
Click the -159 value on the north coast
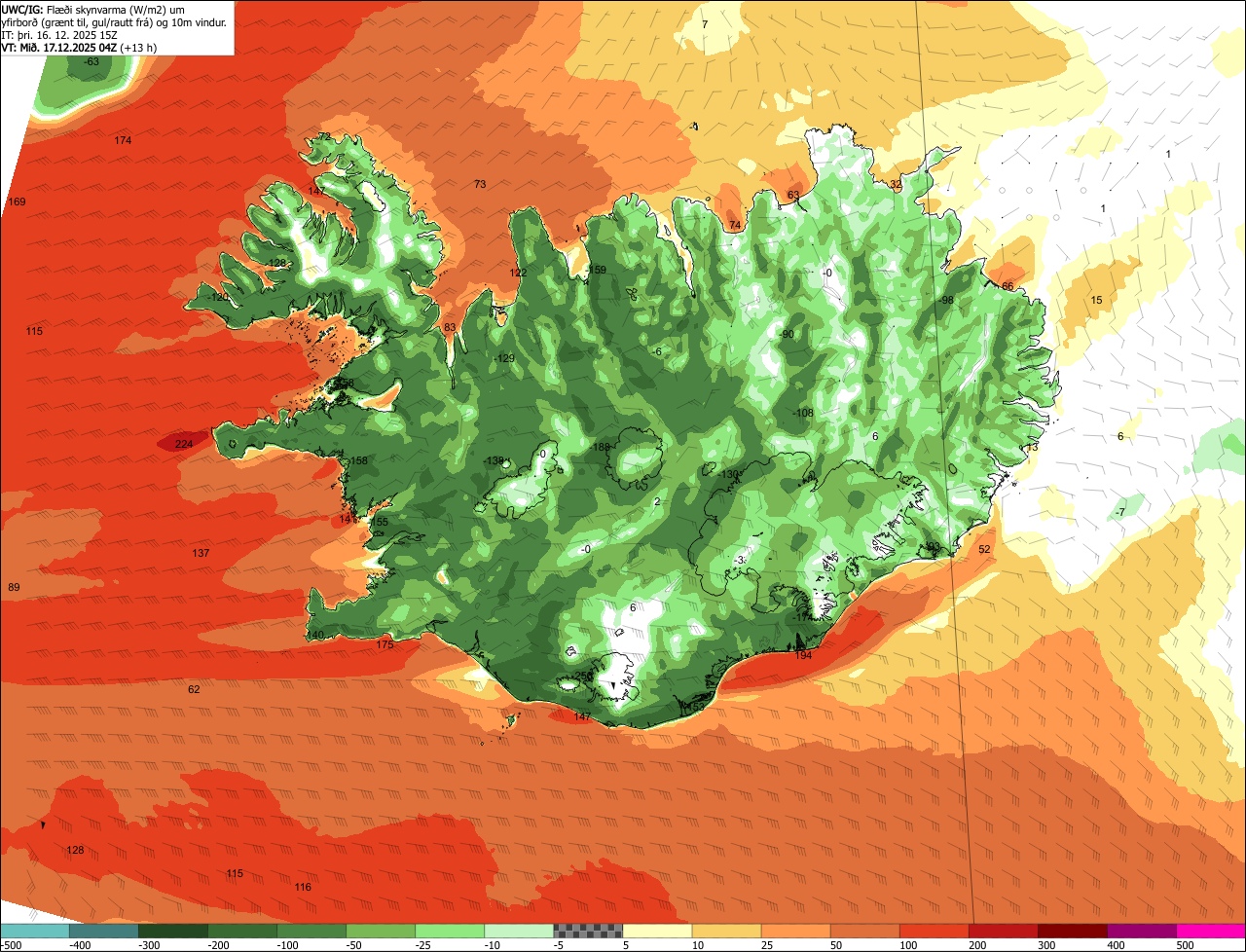point(596,270)
